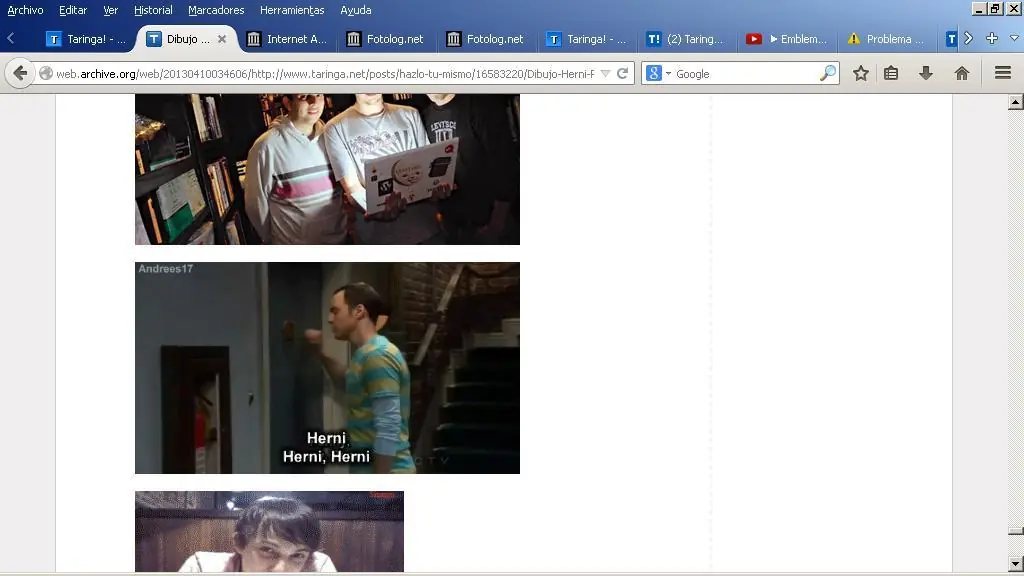The height and width of the screenshot is (576, 1024).
Task: Switch to the second Fotolog.net tab
Action: click(485, 39)
